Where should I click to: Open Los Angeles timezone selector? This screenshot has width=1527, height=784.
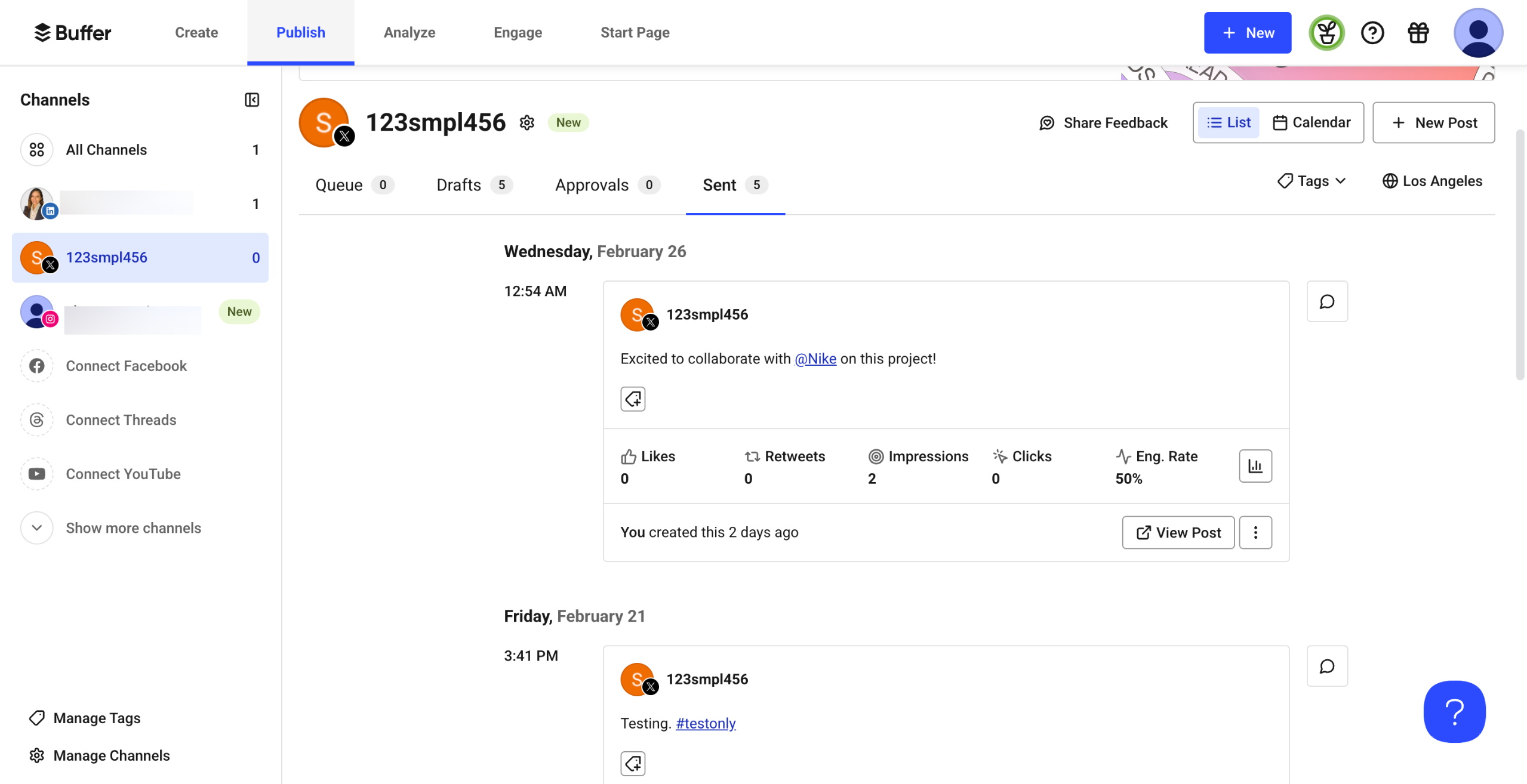(1432, 181)
